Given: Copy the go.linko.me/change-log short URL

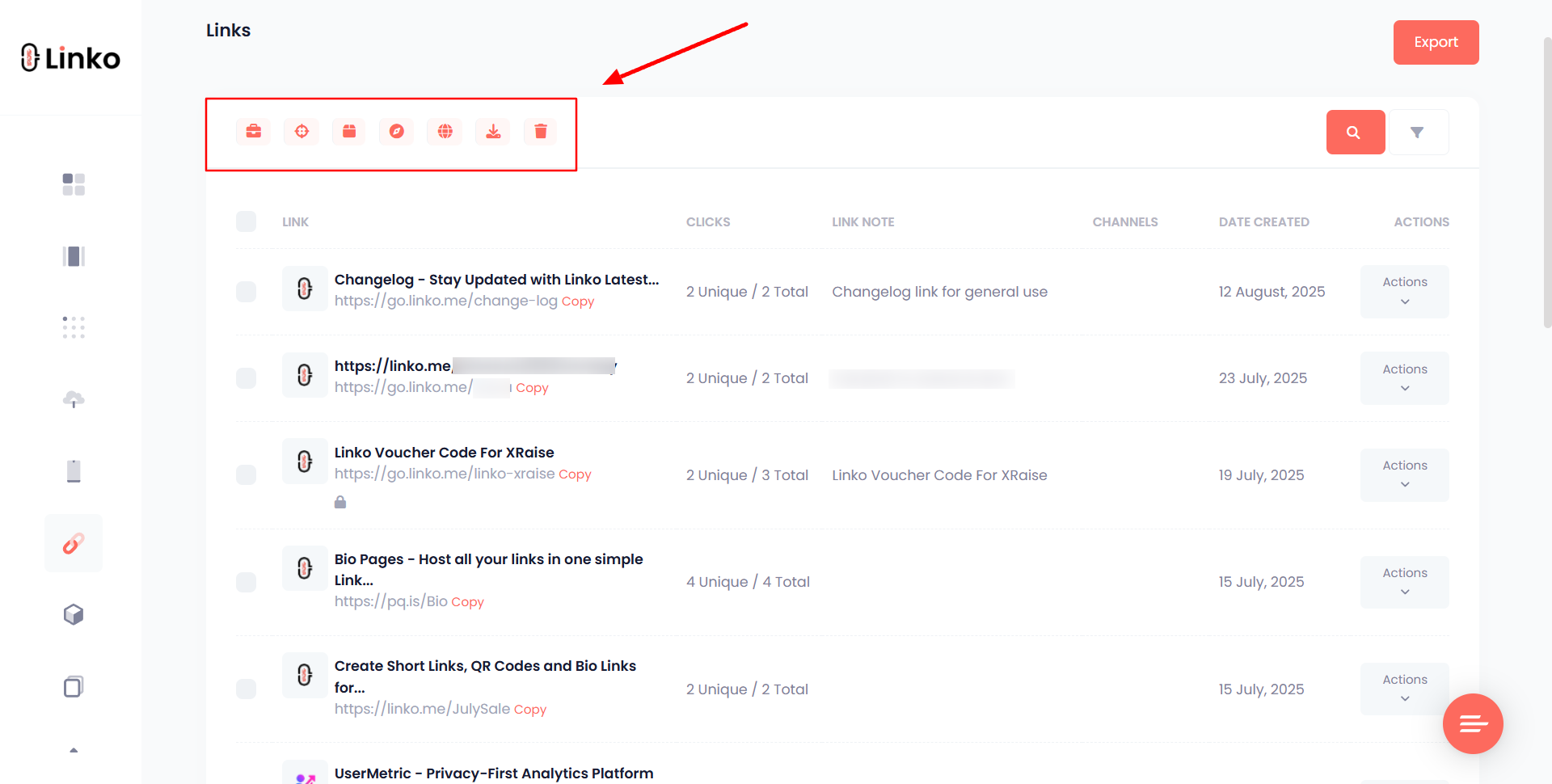Looking at the screenshot, I should tap(578, 301).
